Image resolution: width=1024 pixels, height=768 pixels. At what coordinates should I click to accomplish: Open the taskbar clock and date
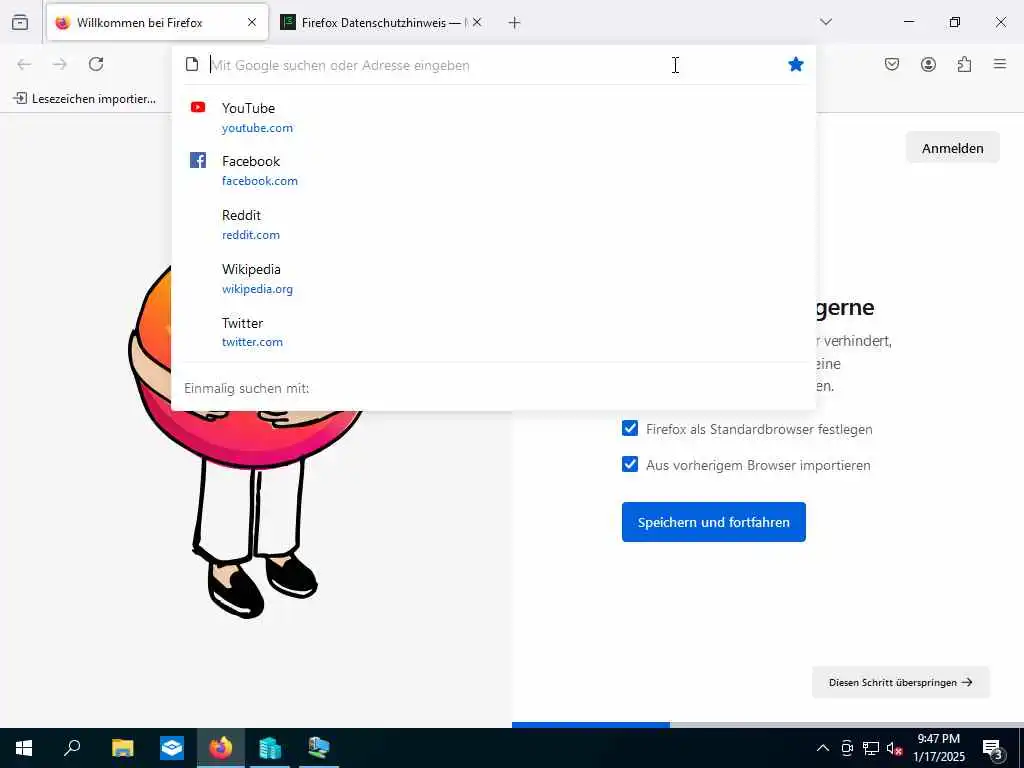[938, 748]
